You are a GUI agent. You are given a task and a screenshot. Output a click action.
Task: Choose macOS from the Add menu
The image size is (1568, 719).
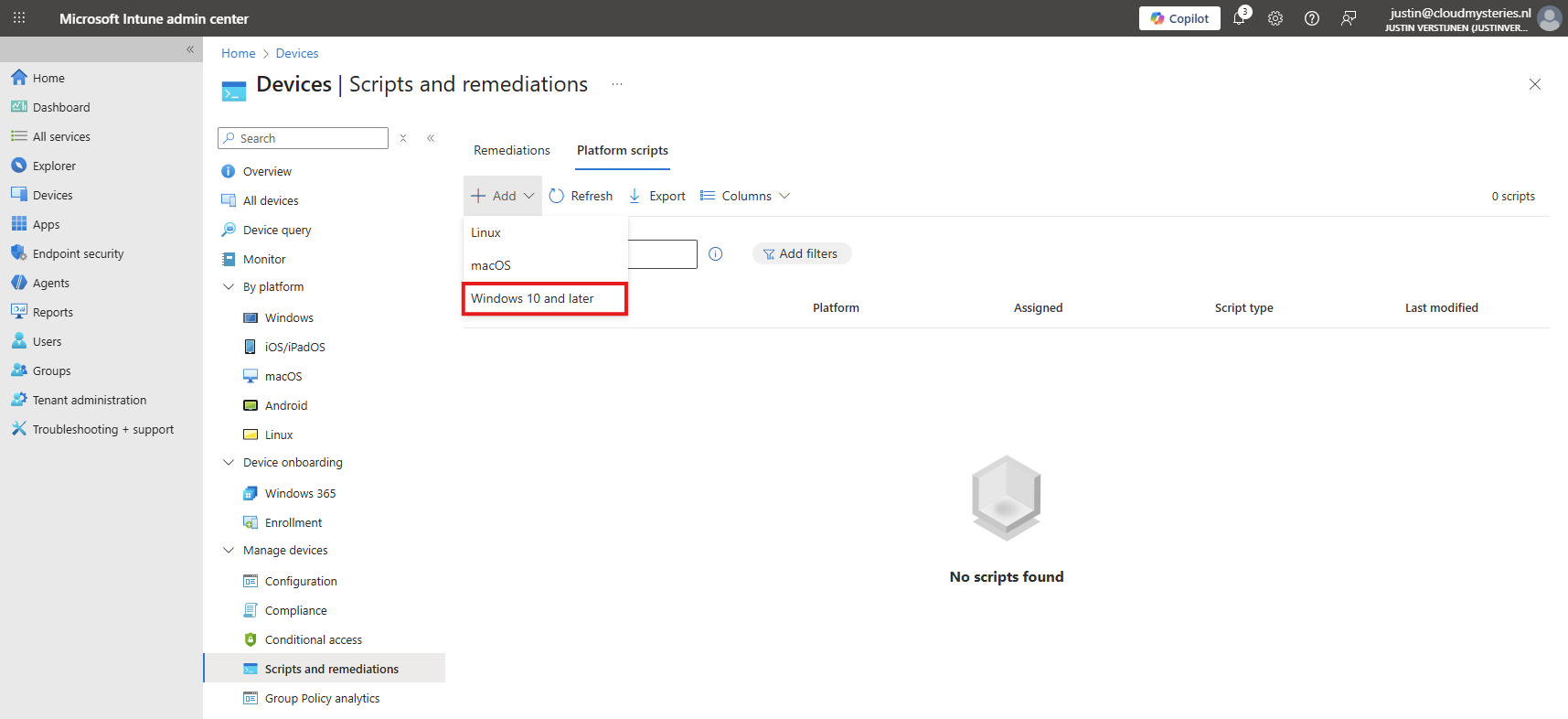(491, 266)
